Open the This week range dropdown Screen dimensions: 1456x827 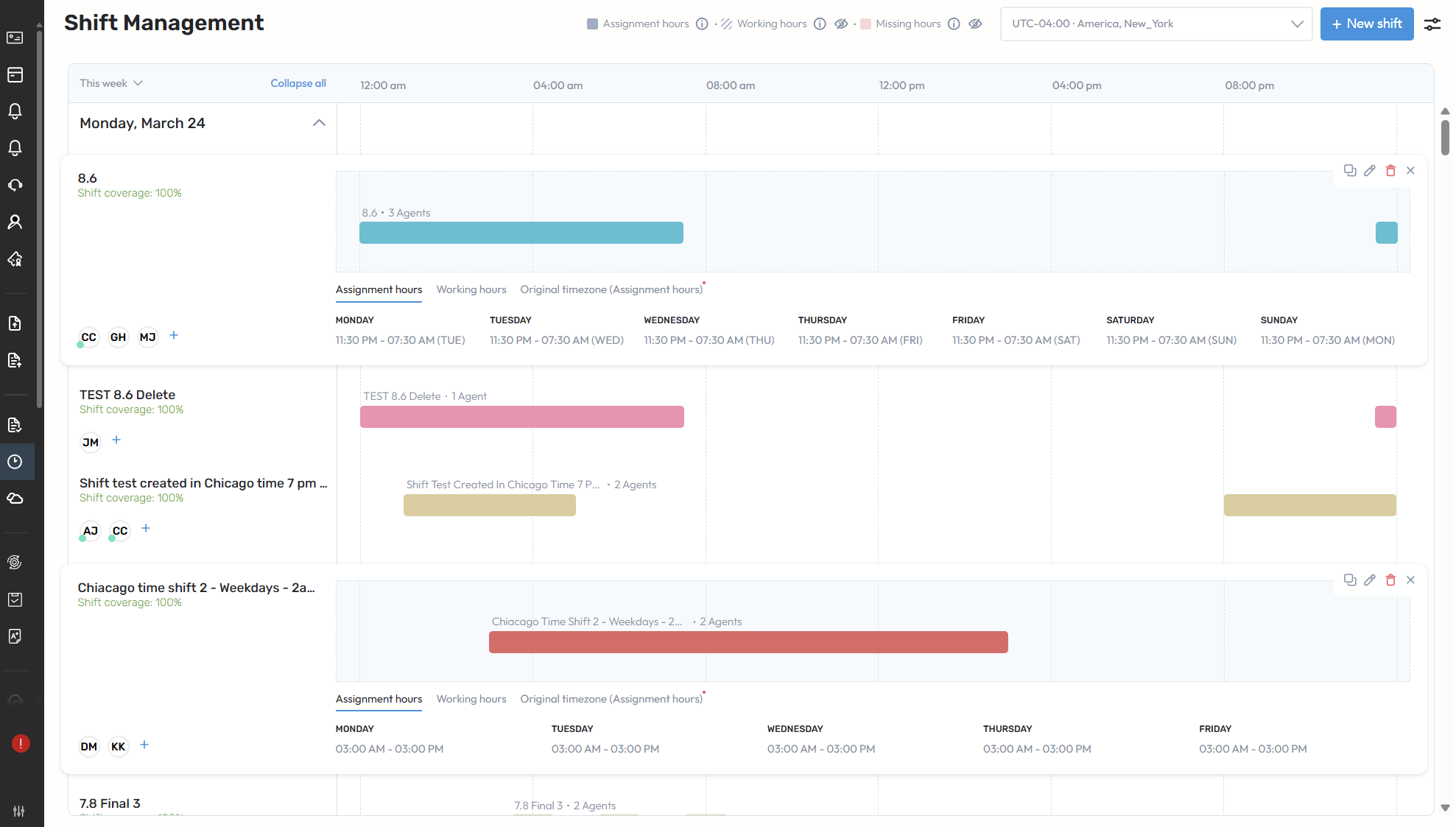(111, 83)
